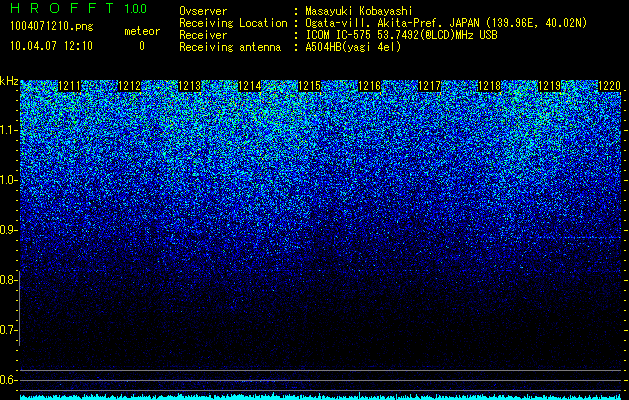Select the 0.9 frequency axis label
This screenshot has width=629, height=400.
click(x=9, y=230)
